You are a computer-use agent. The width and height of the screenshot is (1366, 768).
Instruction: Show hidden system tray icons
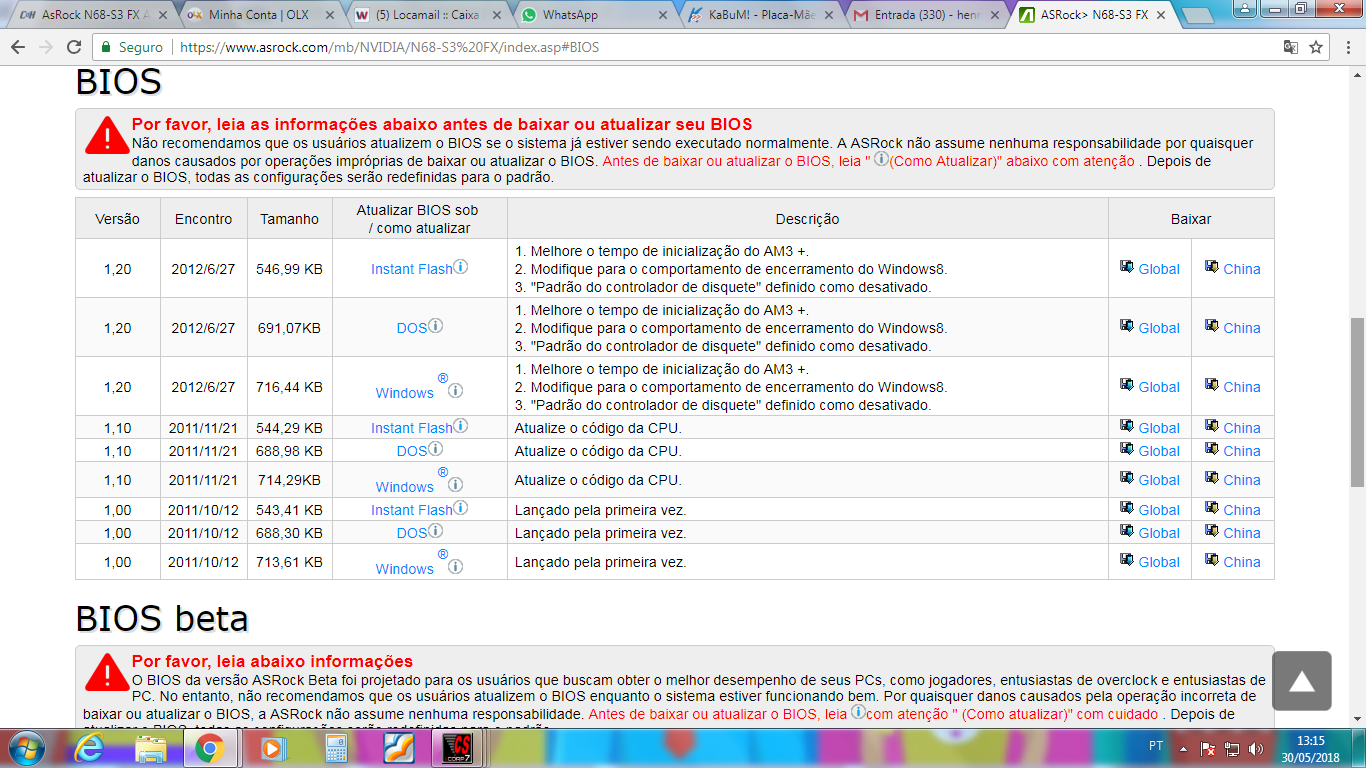[1183, 748]
